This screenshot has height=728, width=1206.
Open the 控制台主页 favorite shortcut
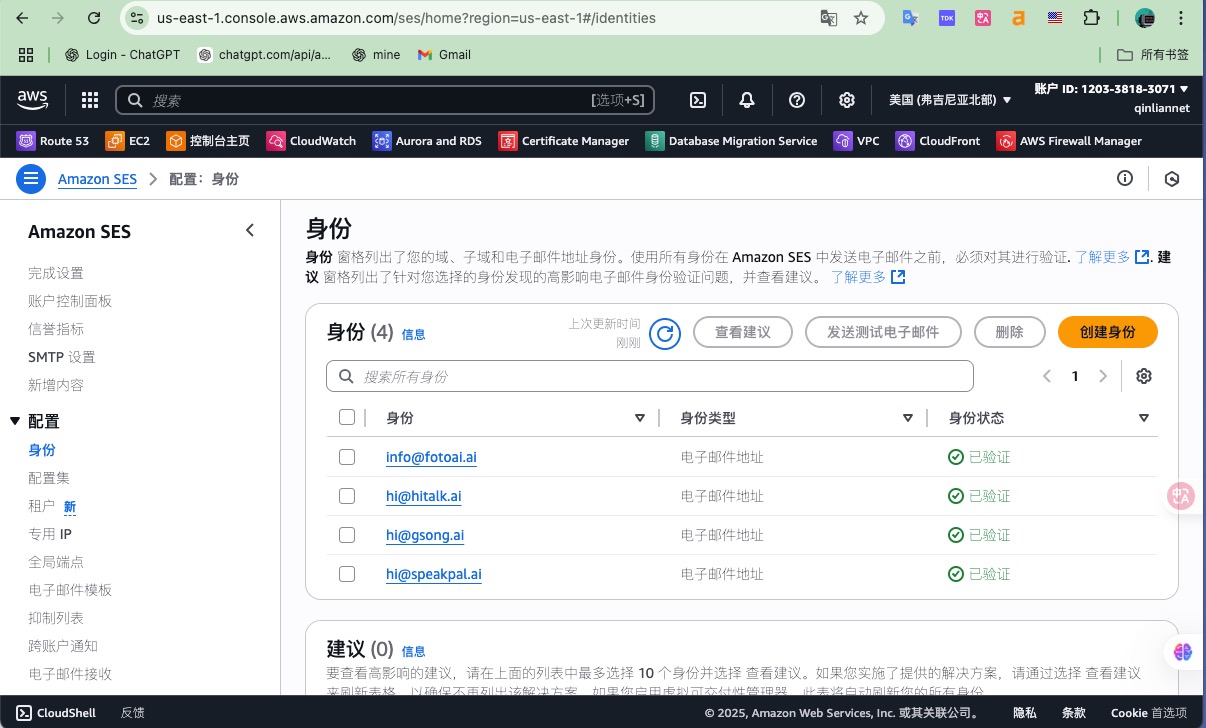[208, 141]
